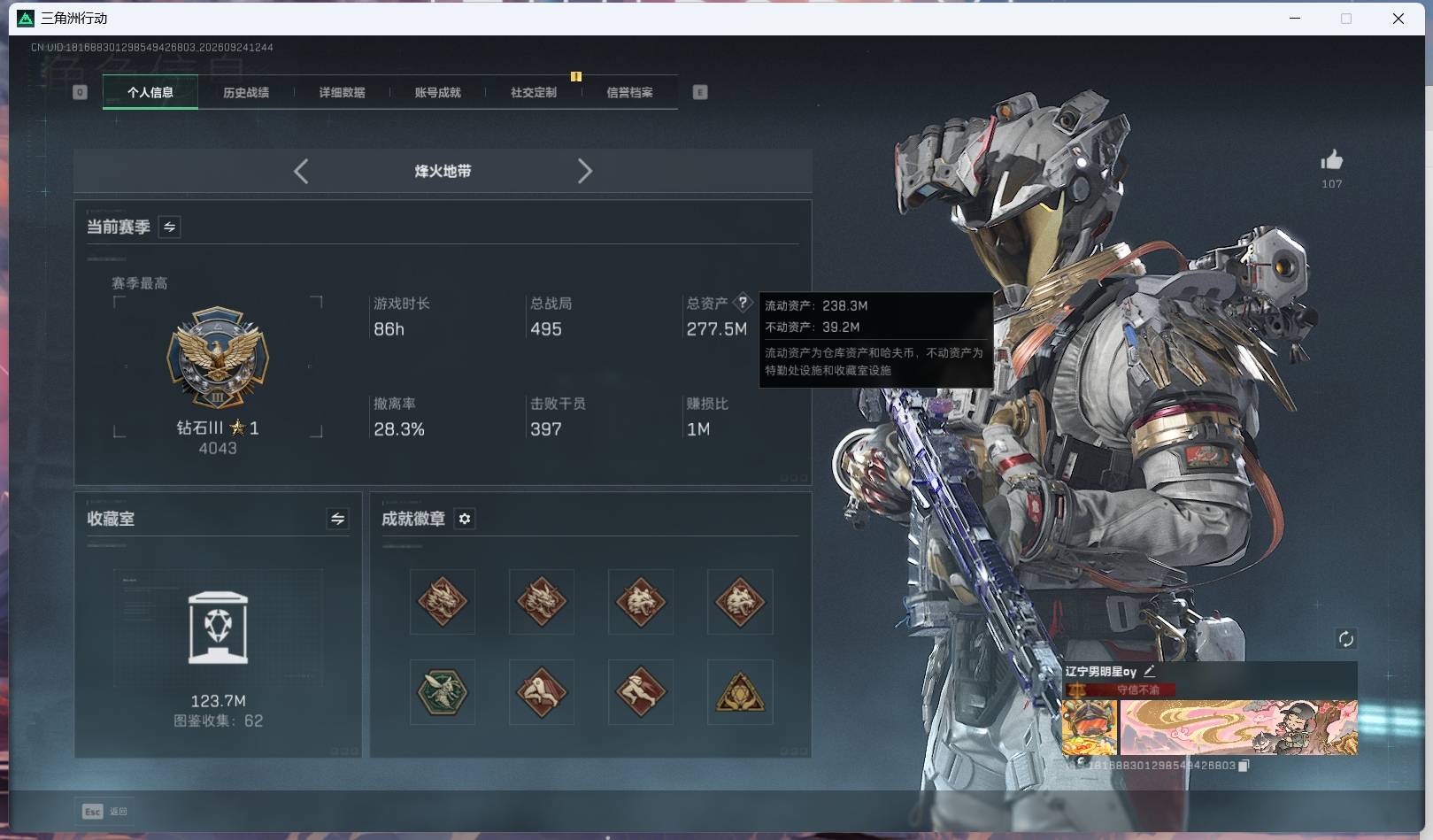Select the gold triangle achievement badge
The image size is (1433, 840).
(x=740, y=691)
